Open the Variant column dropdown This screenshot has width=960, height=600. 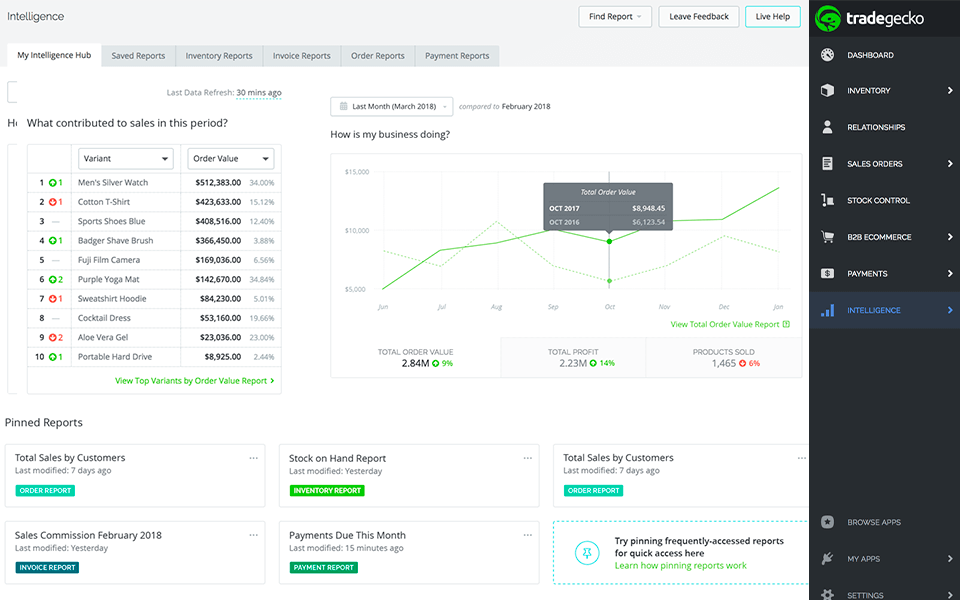[125, 158]
